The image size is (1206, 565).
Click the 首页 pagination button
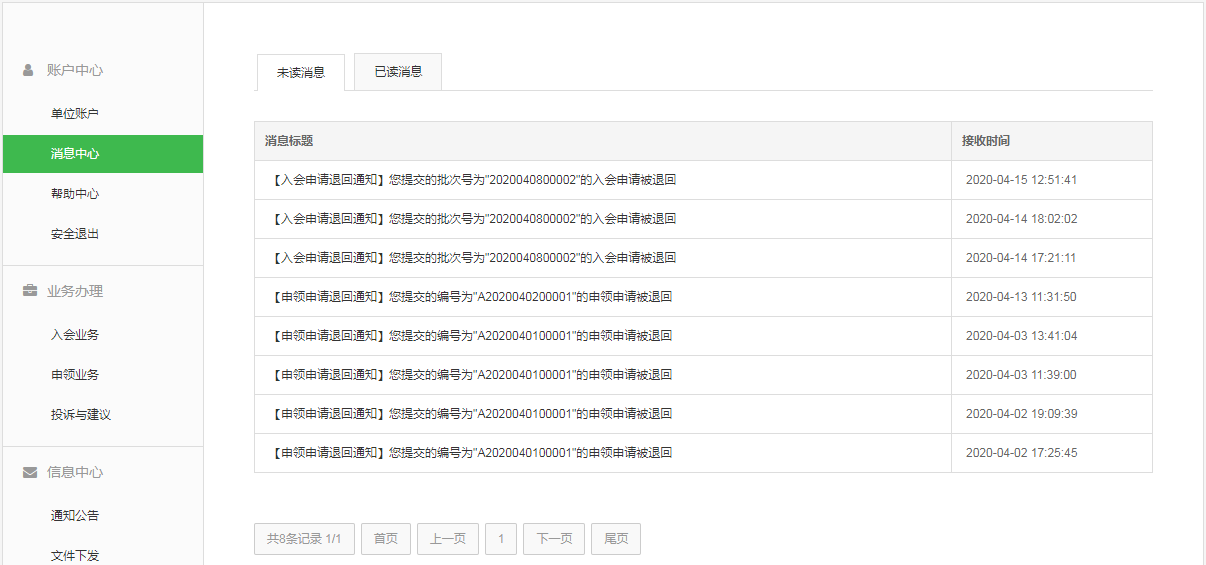pyautogui.click(x=386, y=539)
